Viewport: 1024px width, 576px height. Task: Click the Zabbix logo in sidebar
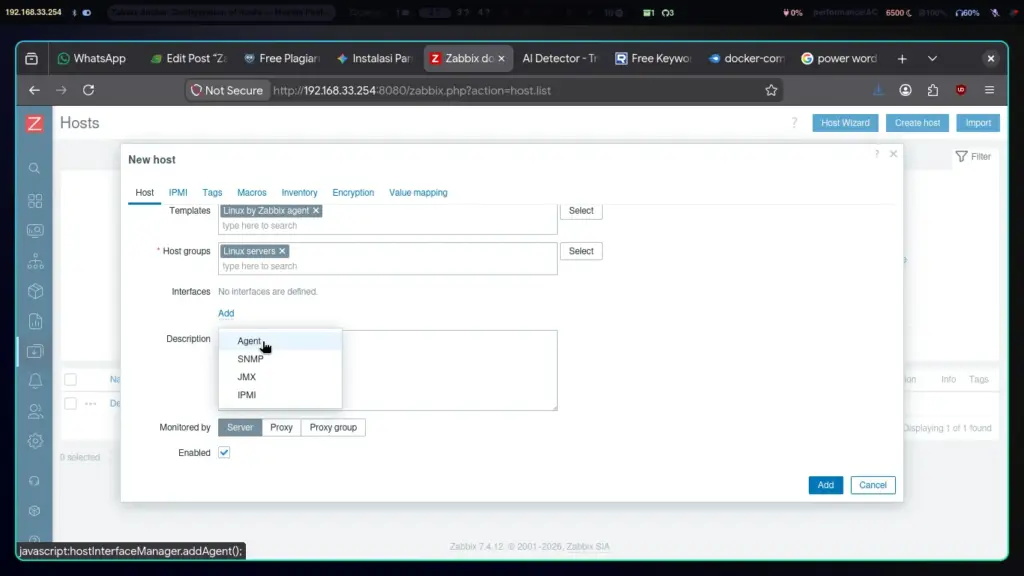(x=35, y=123)
